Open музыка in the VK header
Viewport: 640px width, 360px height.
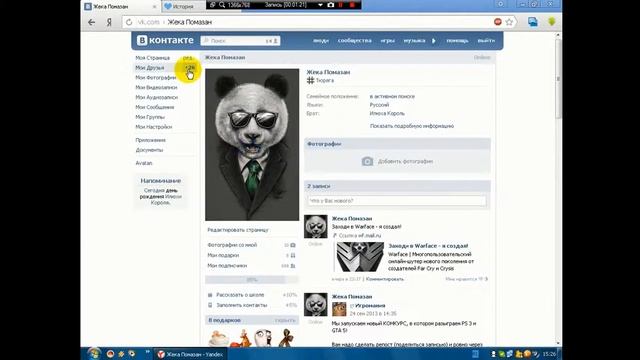414,40
